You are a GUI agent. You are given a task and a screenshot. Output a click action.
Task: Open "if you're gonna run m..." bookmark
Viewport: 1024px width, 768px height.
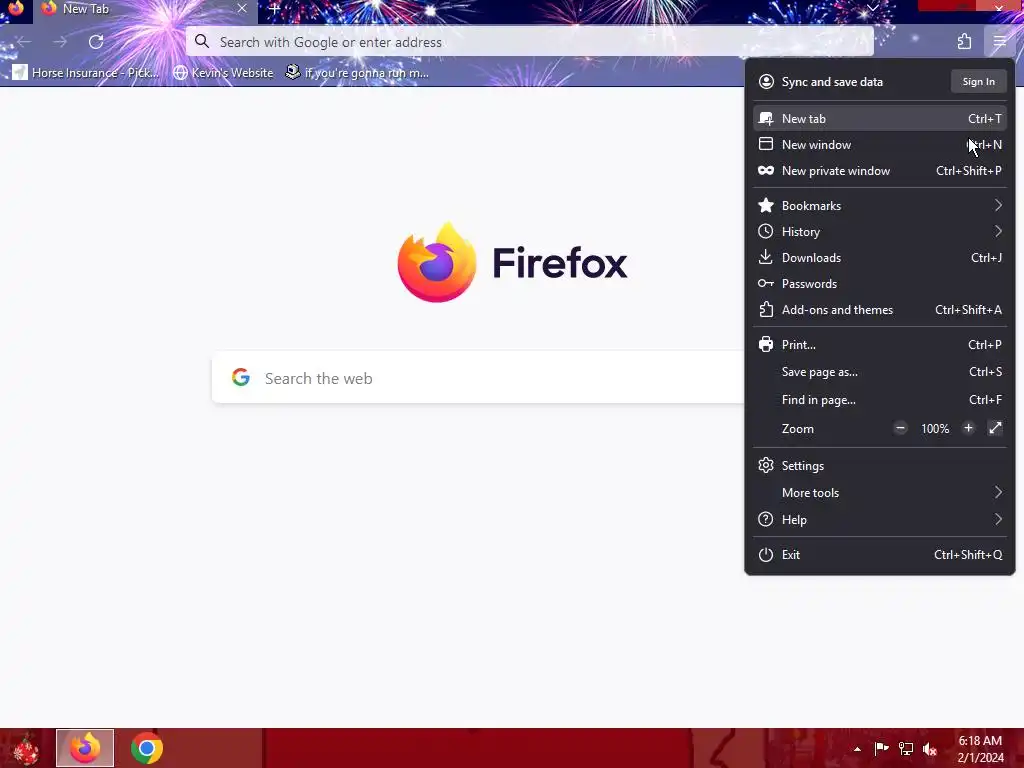coord(357,72)
